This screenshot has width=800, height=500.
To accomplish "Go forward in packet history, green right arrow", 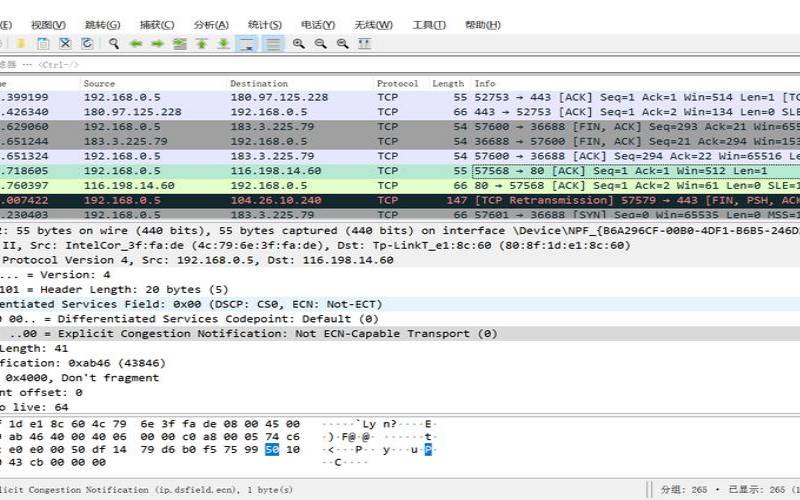I will pos(158,43).
